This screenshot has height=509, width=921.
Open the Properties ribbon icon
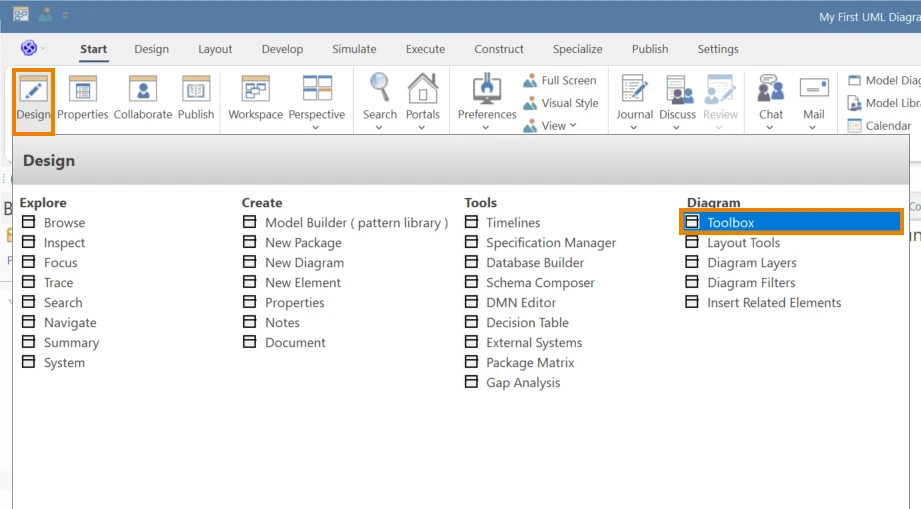click(83, 90)
